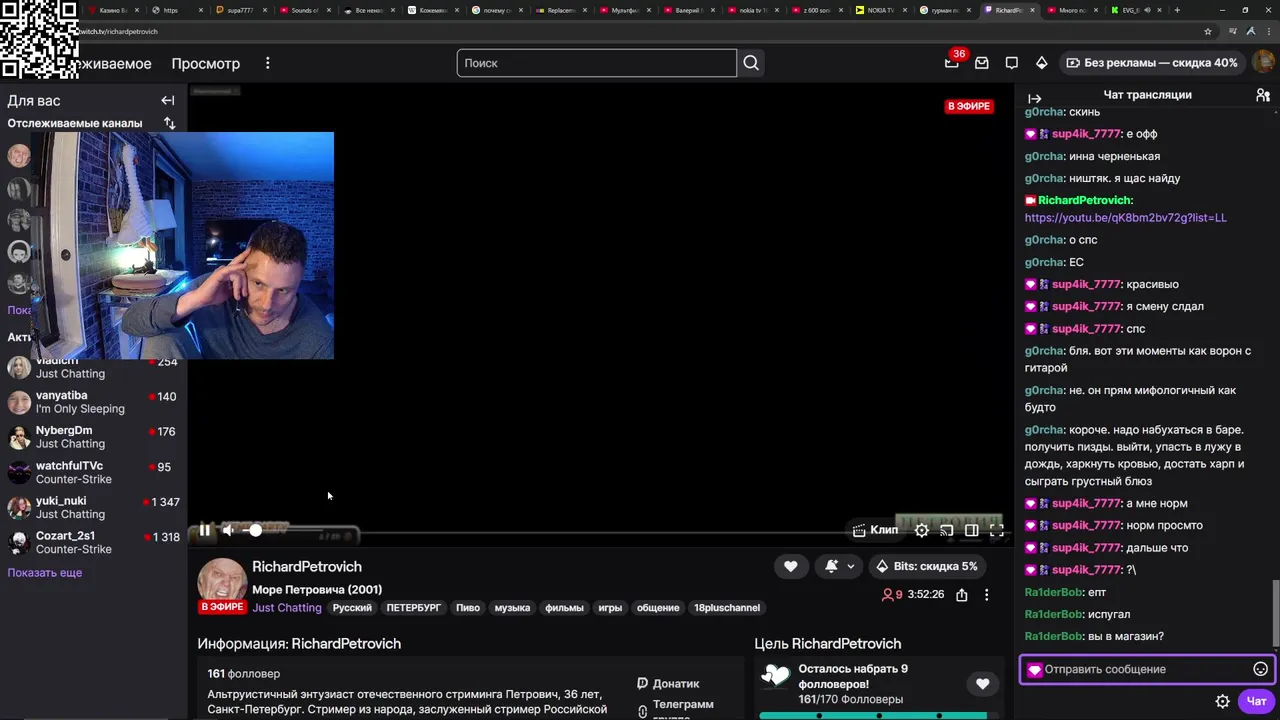Toggle channel notifications bell
The image size is (1280, 720).
[x=831, y=566]
